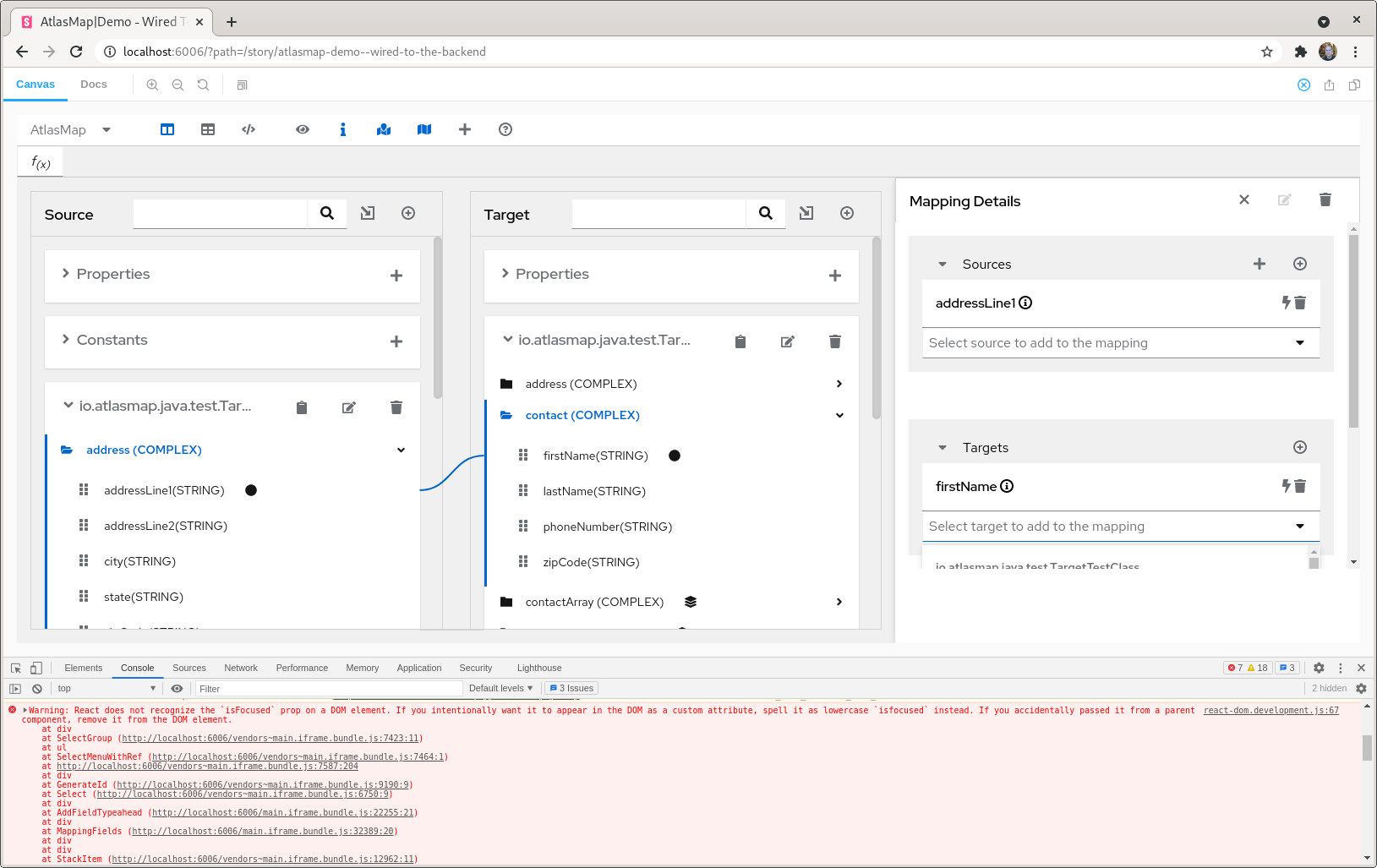Zoom in on the Storybook canvas

[x=152, y=85]
